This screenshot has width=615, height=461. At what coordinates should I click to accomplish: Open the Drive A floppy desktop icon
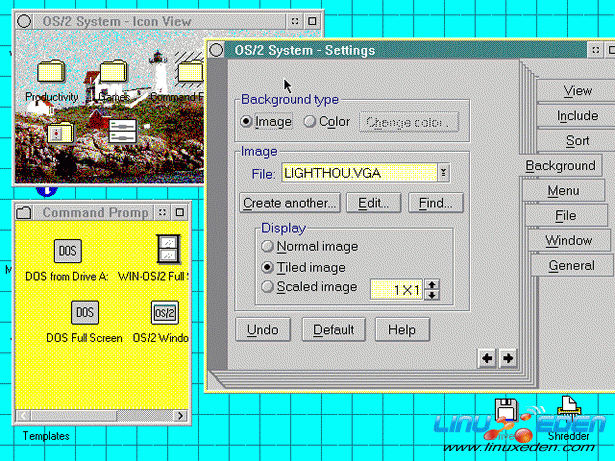506,410
